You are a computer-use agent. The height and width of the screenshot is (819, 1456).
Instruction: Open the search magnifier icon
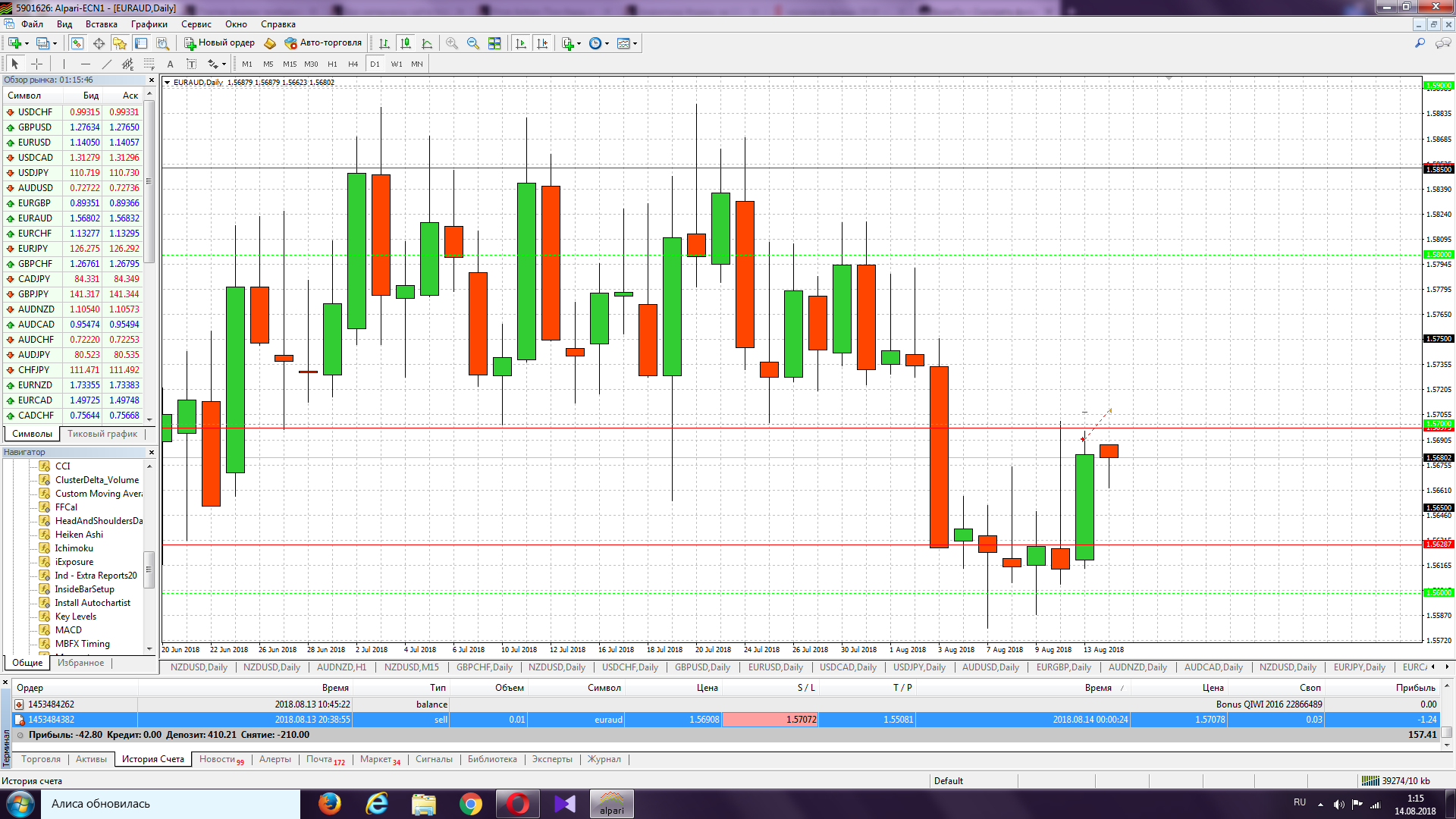pos(1420,43)
